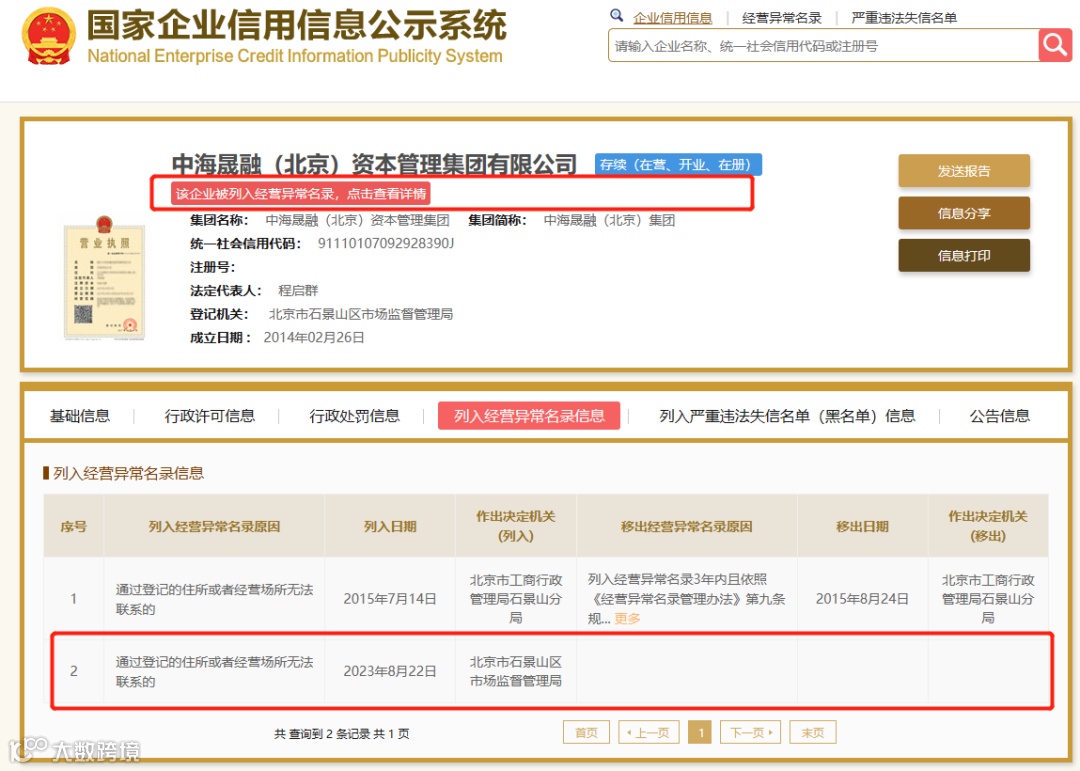
Task: Click group abbreviation 中海晟融（北京）集团
Action: [x=609, y=220]
